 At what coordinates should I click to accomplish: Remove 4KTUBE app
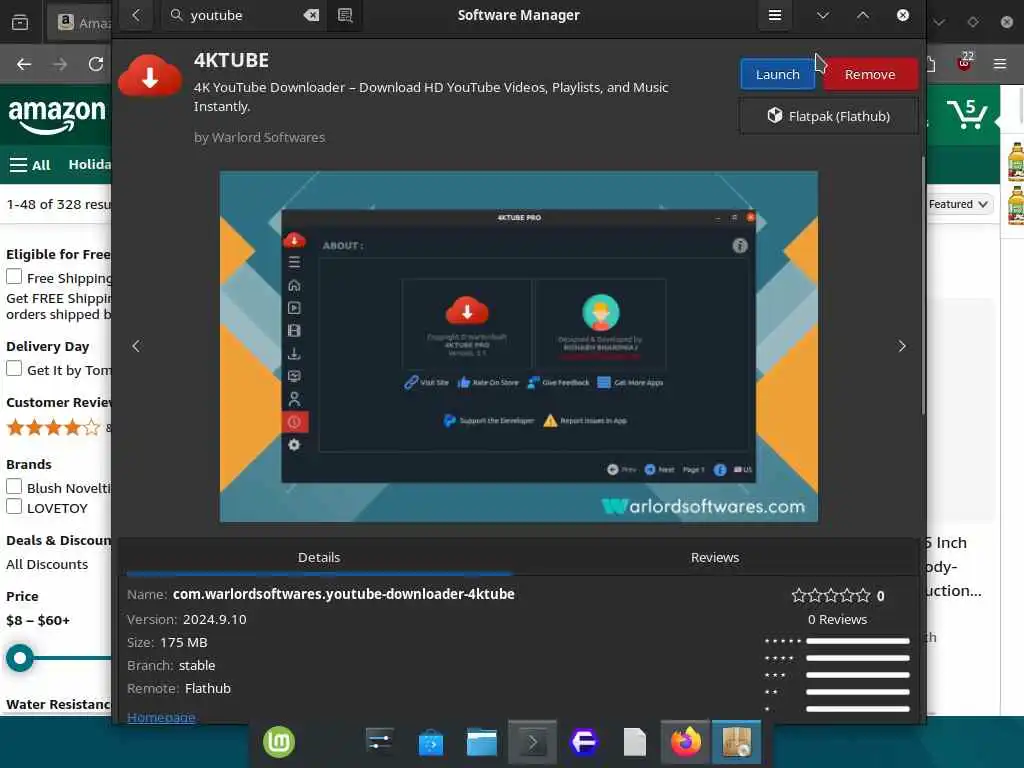pos(870,74)
